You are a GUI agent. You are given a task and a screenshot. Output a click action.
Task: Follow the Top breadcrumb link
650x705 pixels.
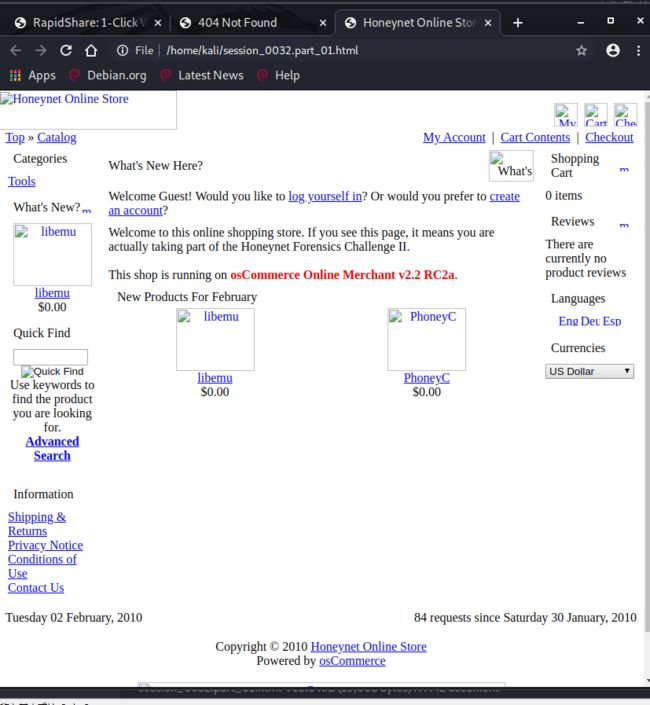(15, 137)
